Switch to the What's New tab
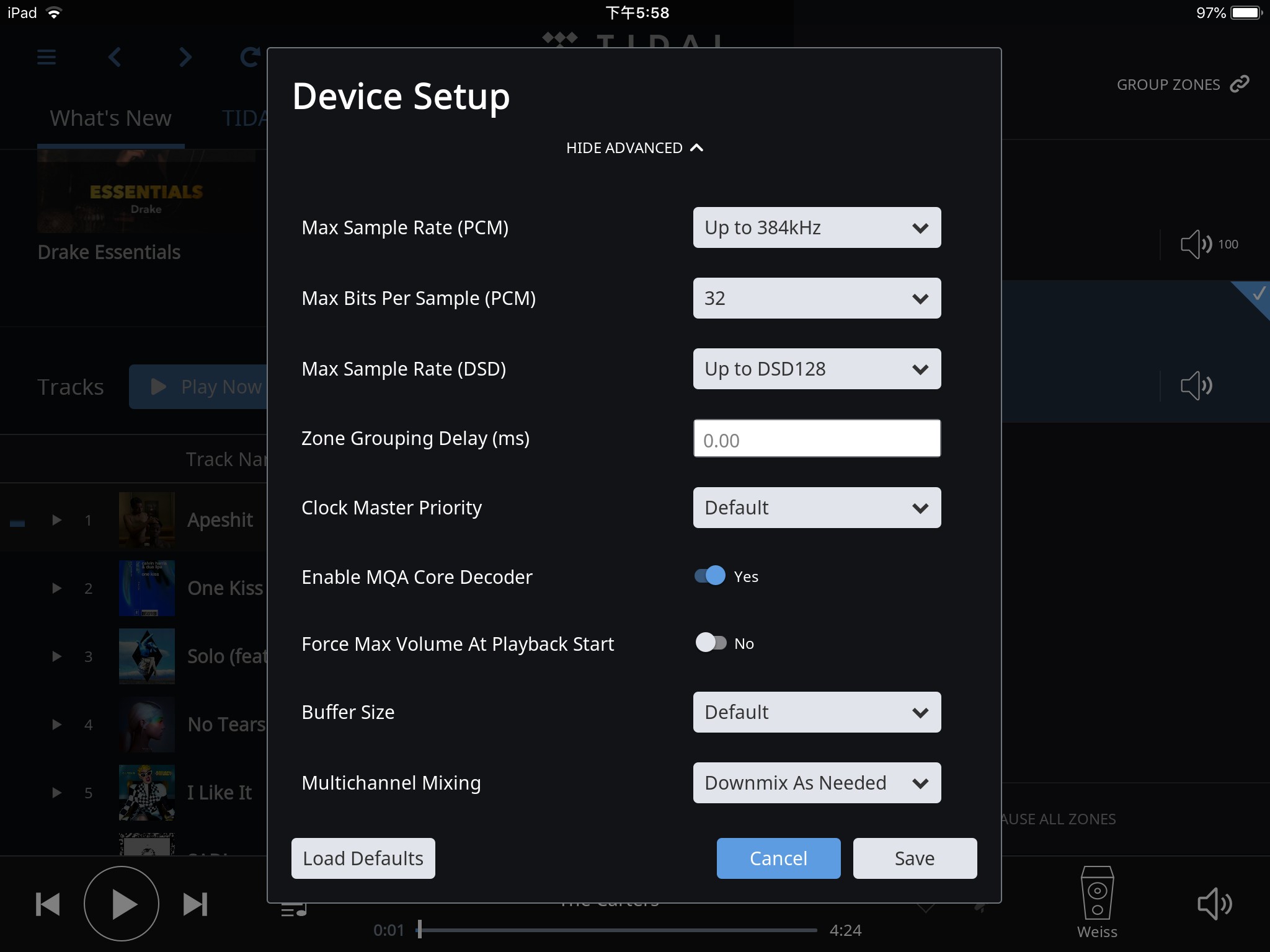1270x952 pixels. click(x=110, y=118)
